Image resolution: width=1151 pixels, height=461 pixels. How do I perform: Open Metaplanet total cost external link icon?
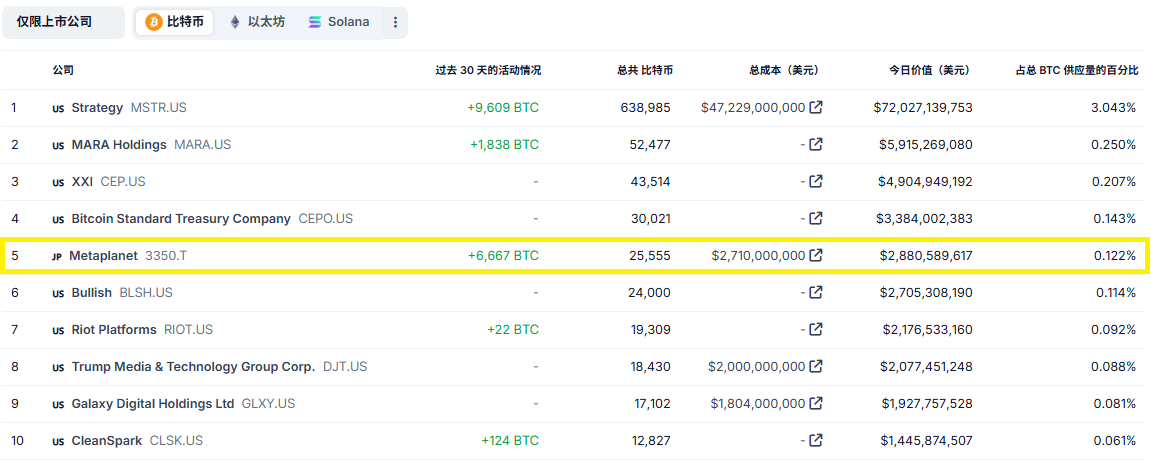tap(816, 255)
